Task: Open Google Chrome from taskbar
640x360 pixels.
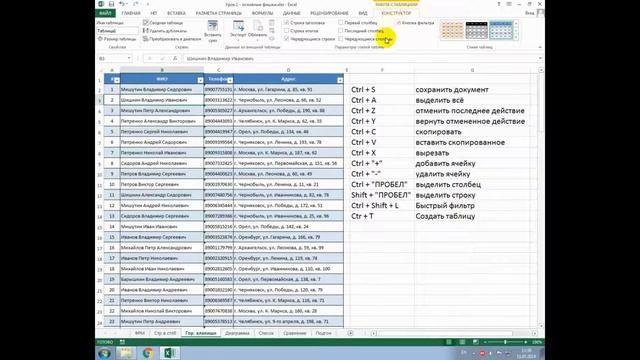Action: click(148, 353)
